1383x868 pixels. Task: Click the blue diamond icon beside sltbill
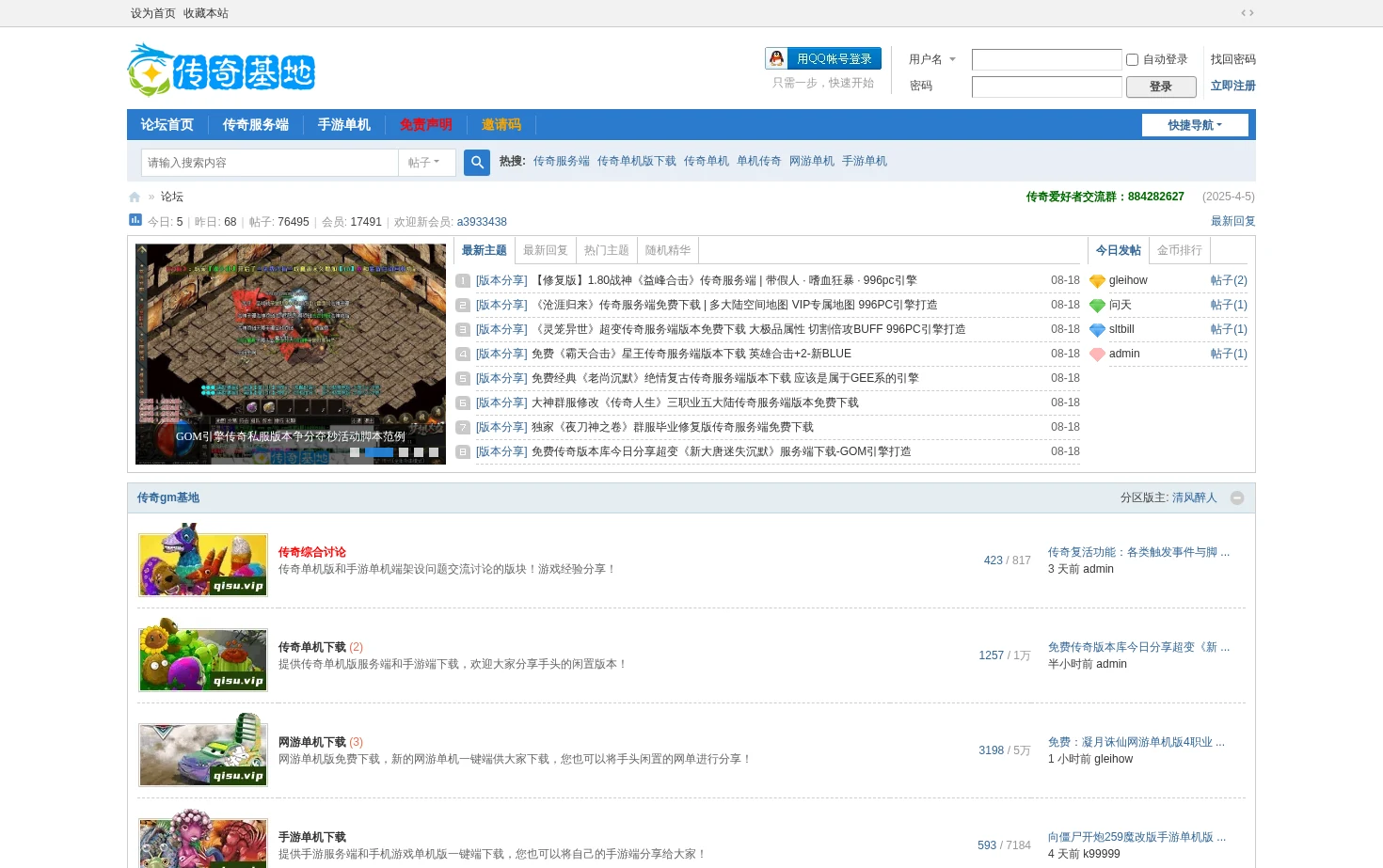pos(1097,330)
